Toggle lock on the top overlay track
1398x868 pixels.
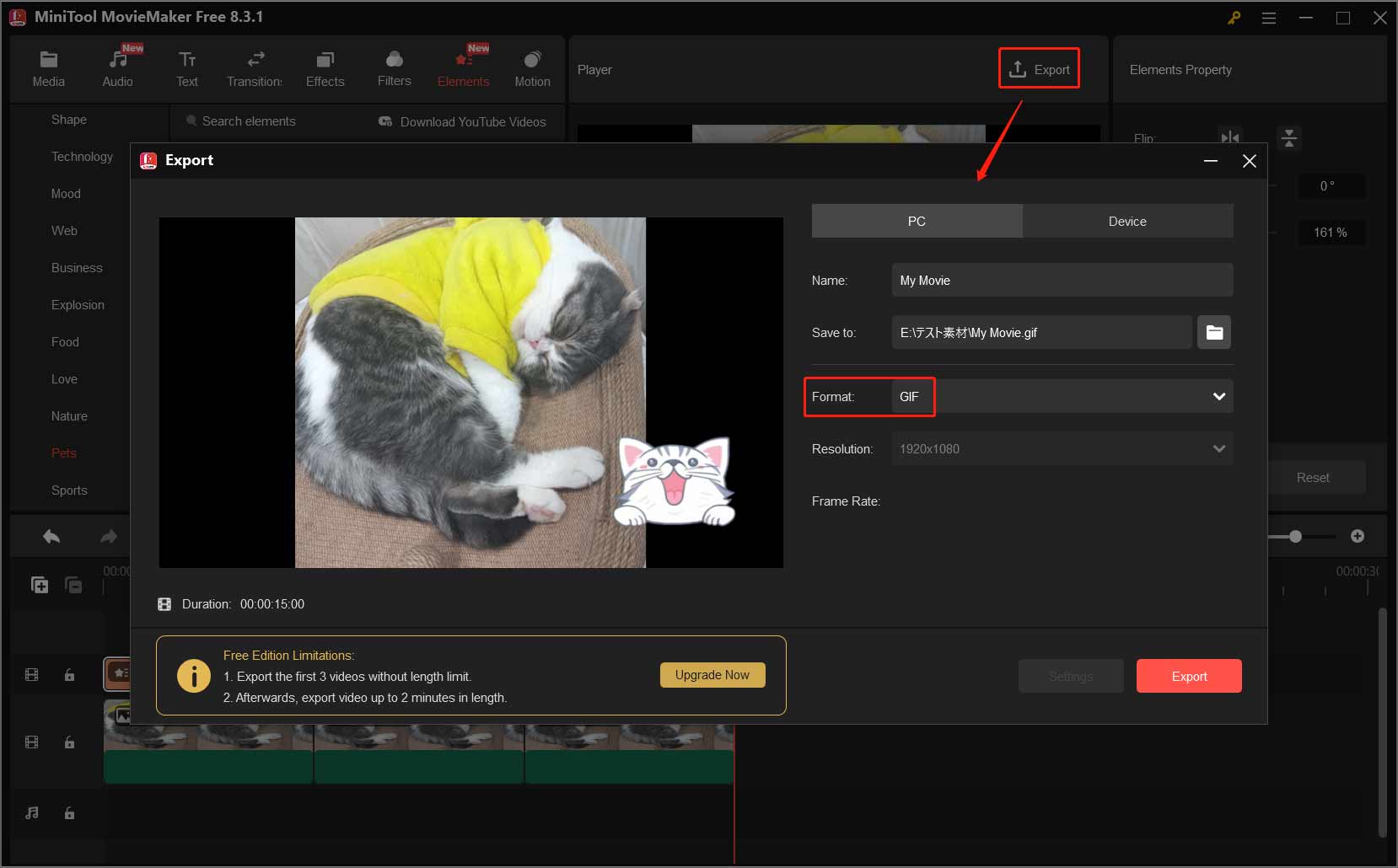click(x=70, y=675)
